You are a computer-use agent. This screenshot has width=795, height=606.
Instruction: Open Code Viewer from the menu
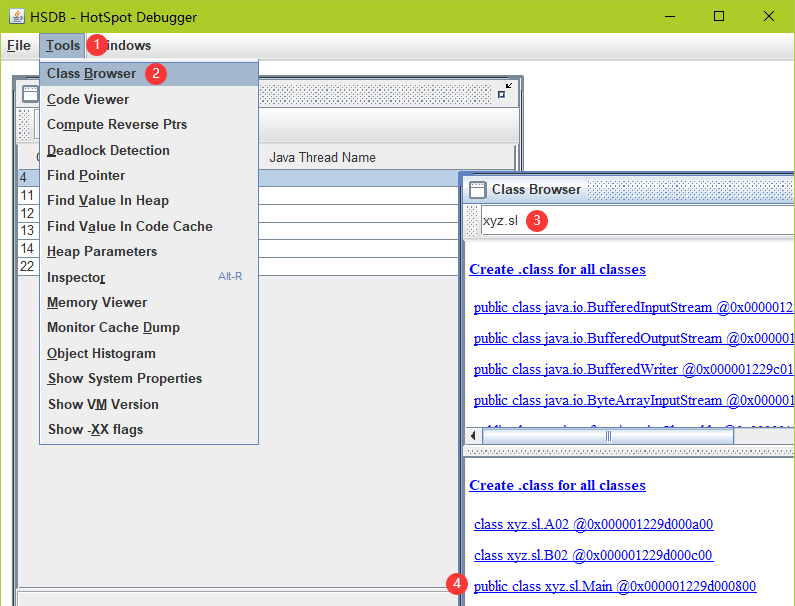point(149,99)
